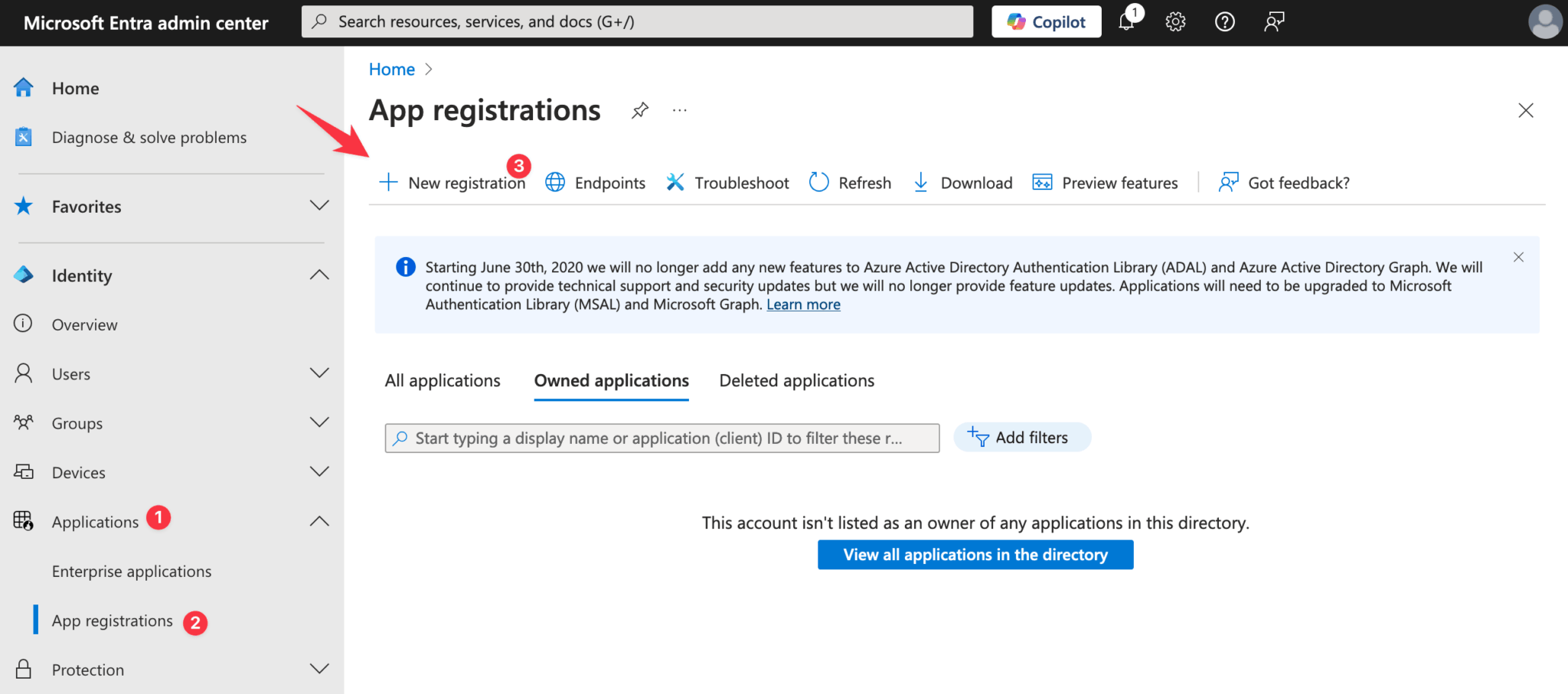Expand the Devices menu chevron
Screen dimensions: 1568x694
coord(319,471)
